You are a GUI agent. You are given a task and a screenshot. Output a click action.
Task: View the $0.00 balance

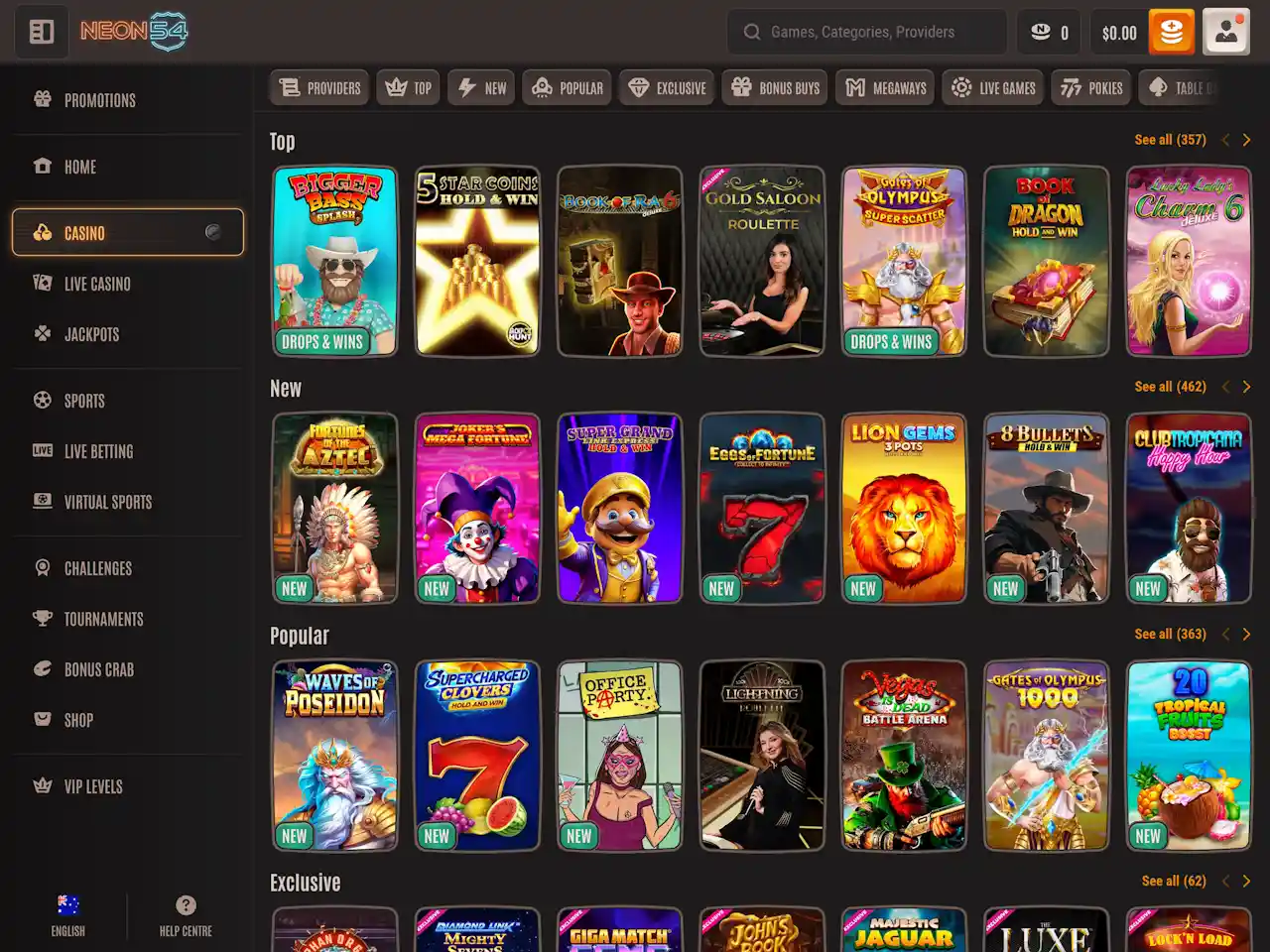(1119, 33)
